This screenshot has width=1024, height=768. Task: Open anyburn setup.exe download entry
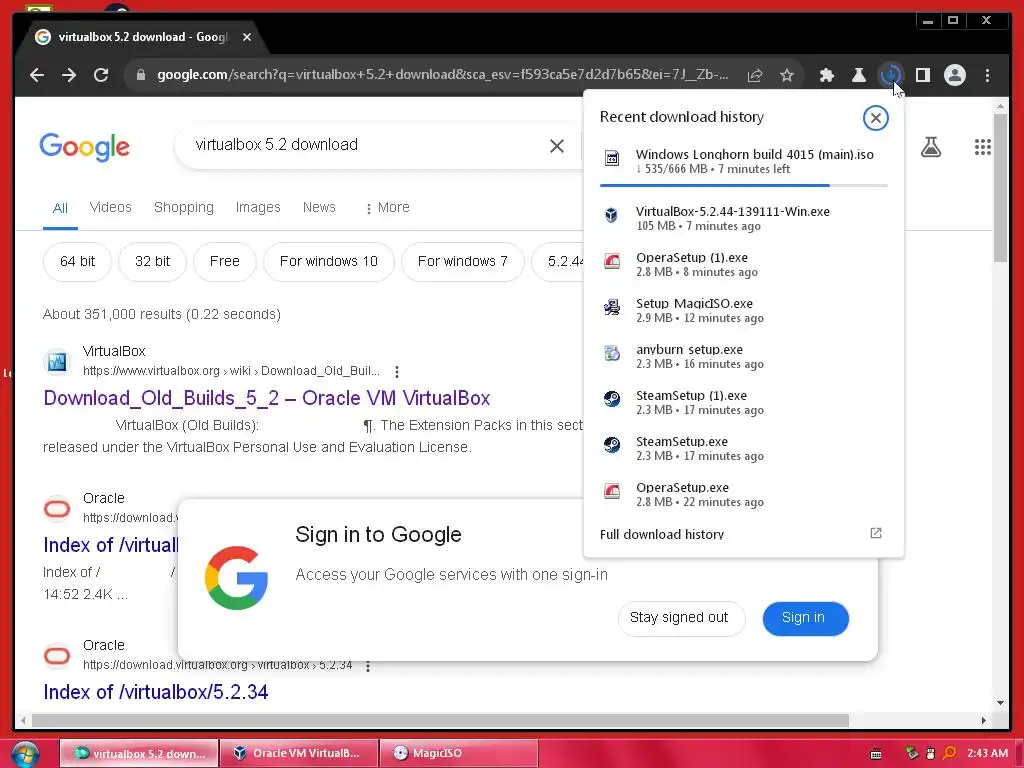[x=743, y=356]
